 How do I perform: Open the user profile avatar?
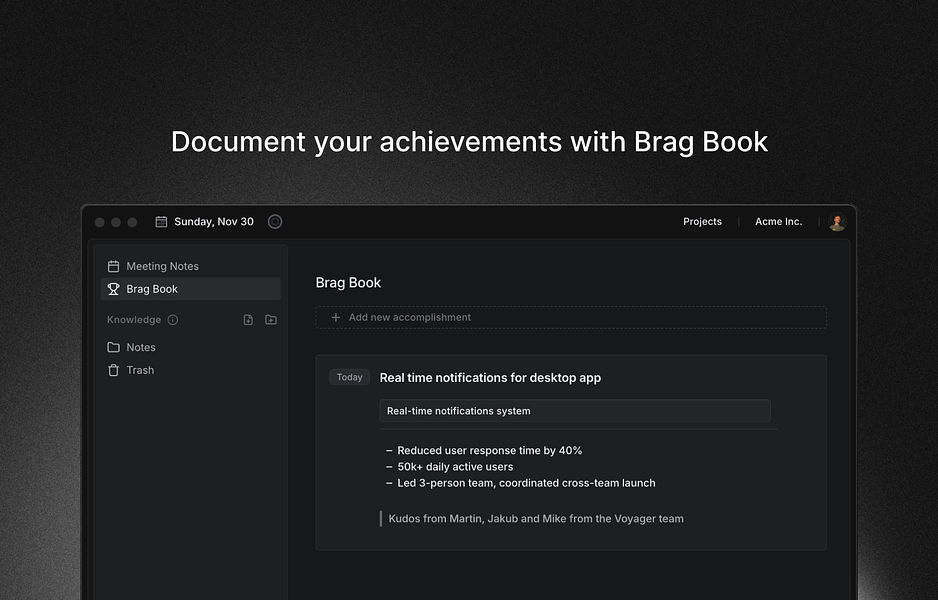click(x=837, y=222)
